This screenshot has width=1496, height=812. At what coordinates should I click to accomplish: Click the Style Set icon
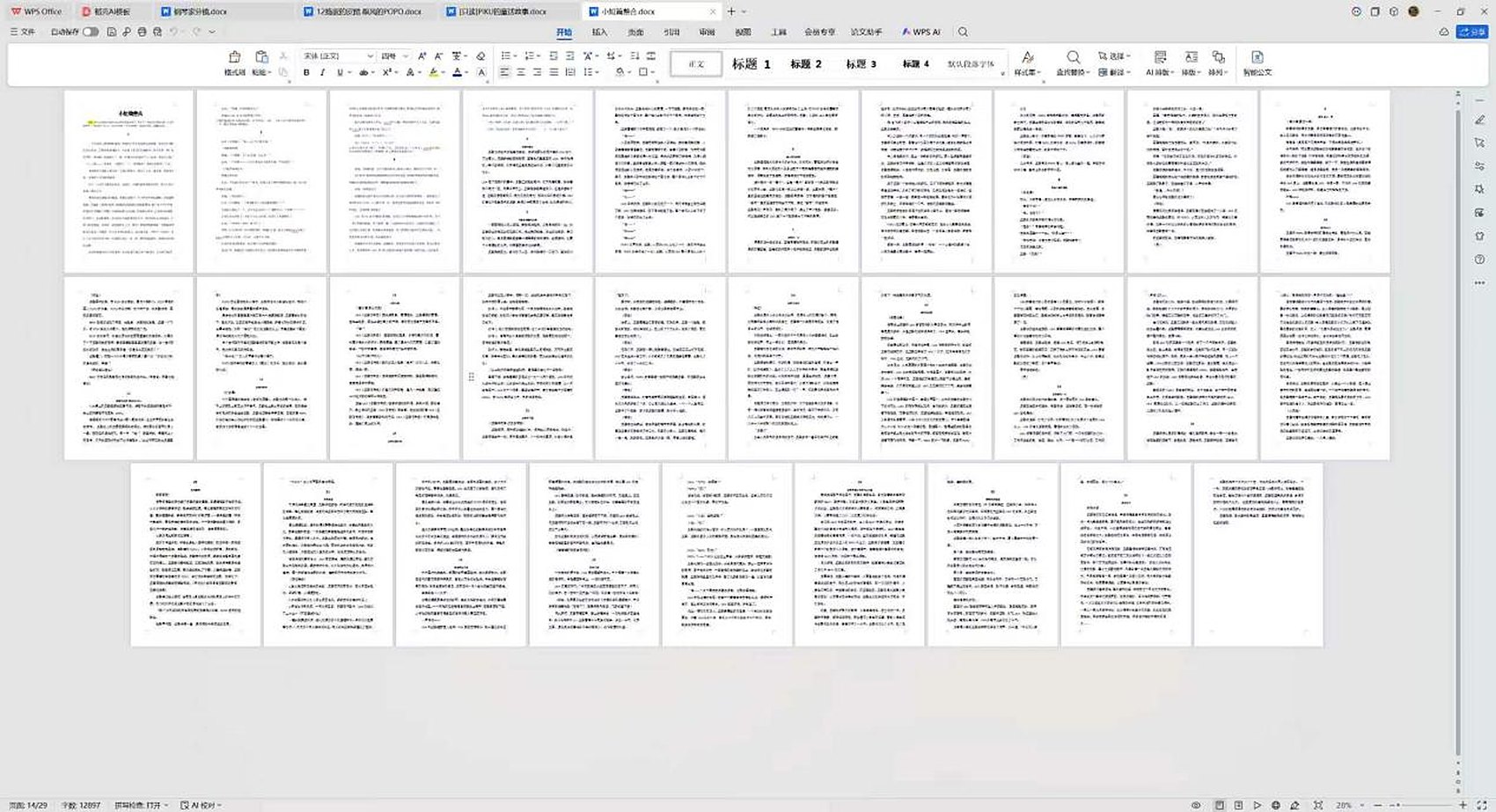pyautogui.click(x=1027, y=57)
